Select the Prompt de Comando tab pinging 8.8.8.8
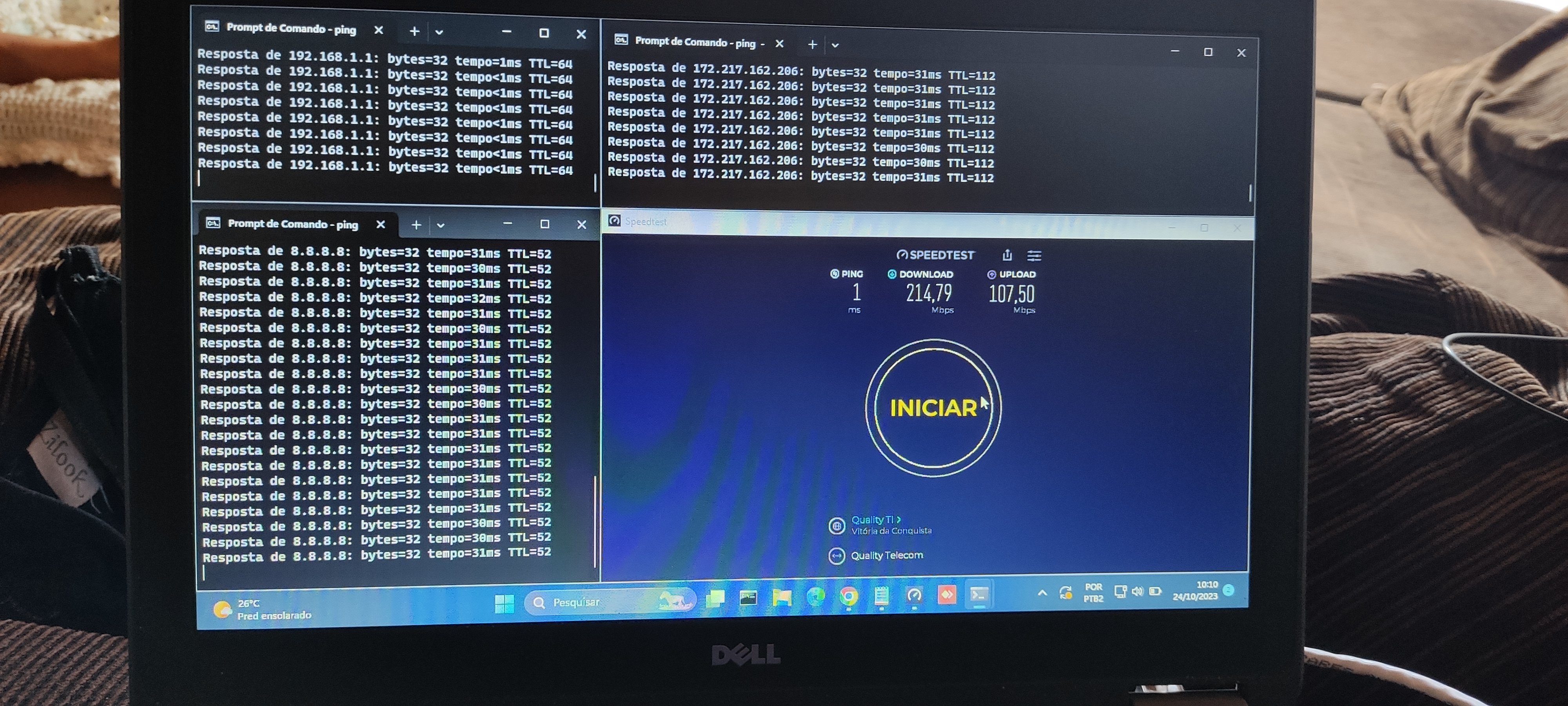1568x706 pixels. tap(292, 224)
